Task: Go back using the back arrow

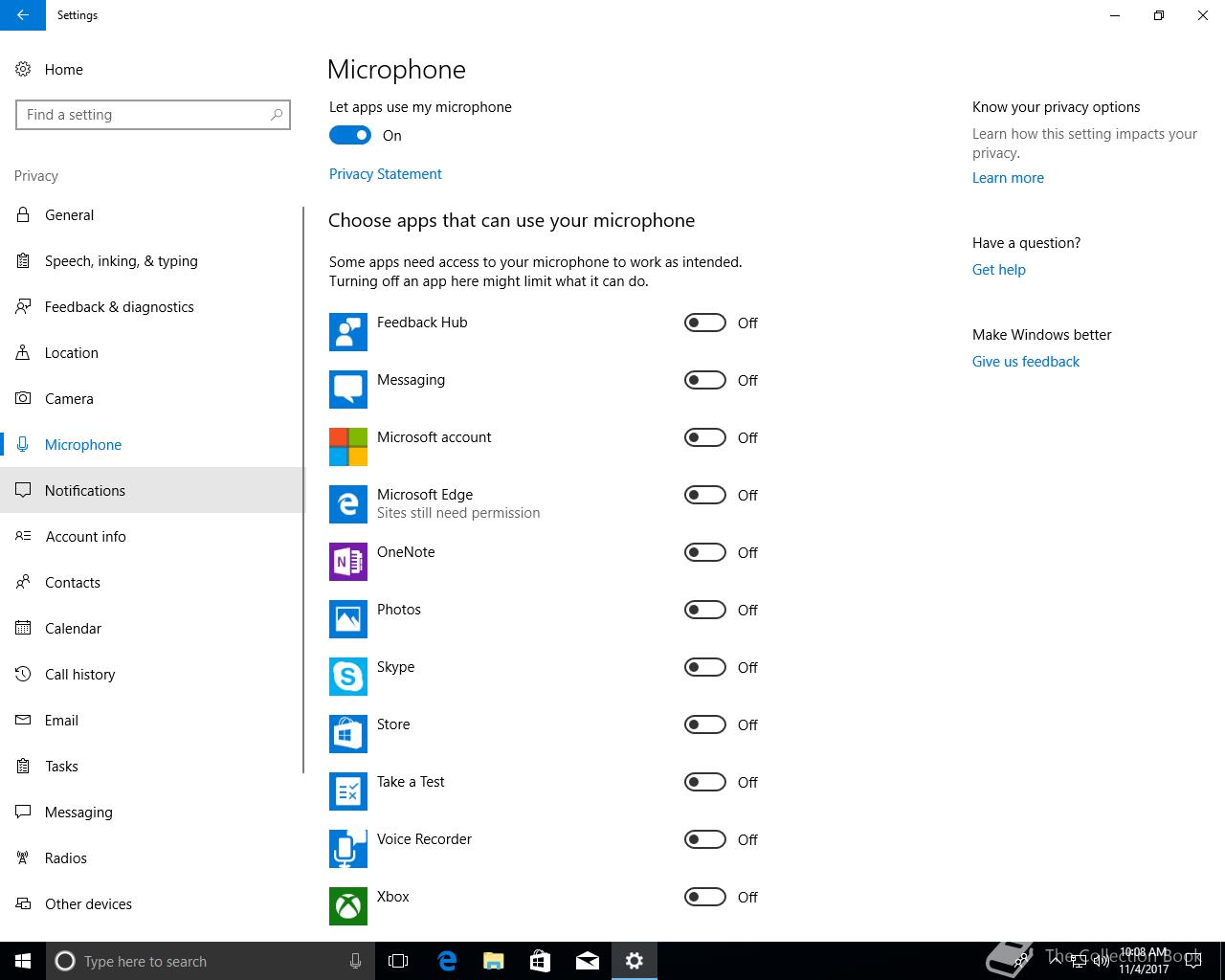Action: (23, 15)
